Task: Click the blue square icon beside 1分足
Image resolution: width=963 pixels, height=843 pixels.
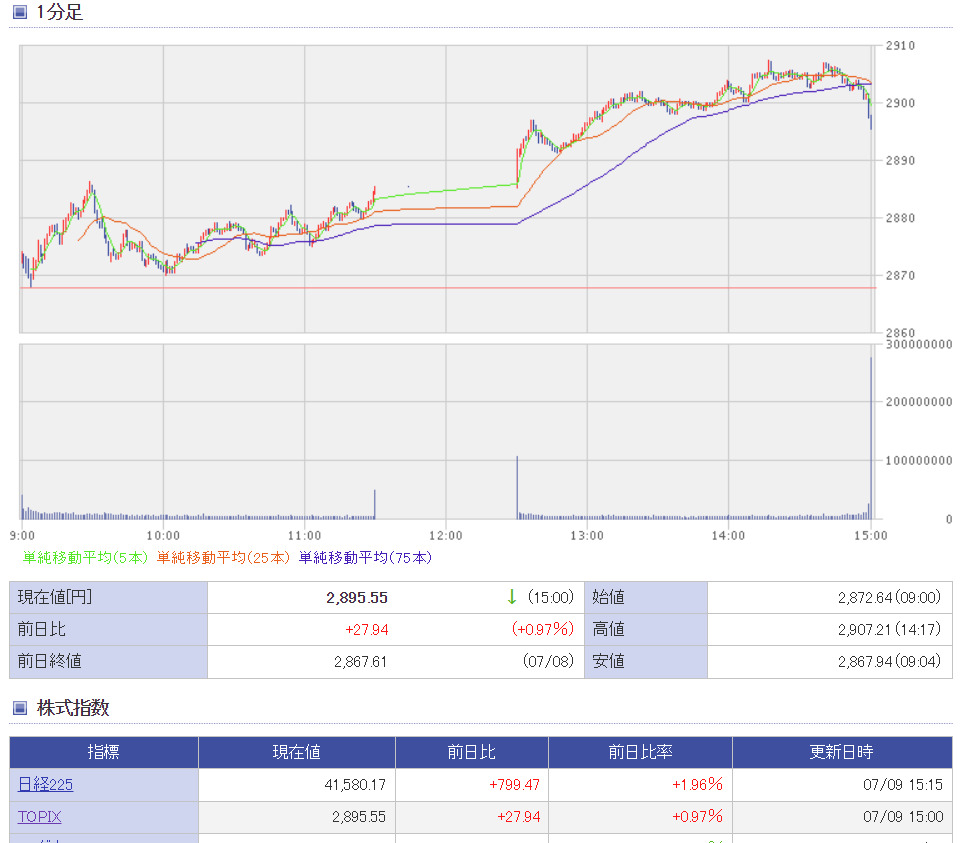Action: (x=20, y=13)
